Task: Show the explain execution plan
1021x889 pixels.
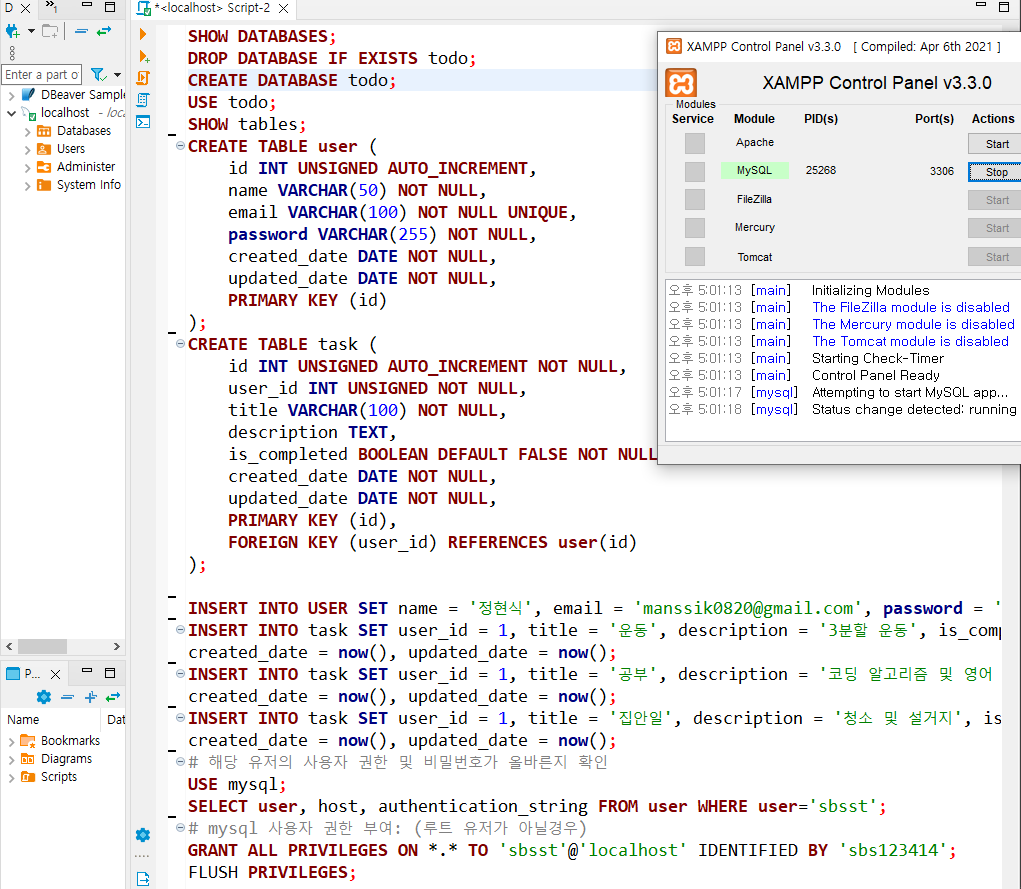Action: 143,100
